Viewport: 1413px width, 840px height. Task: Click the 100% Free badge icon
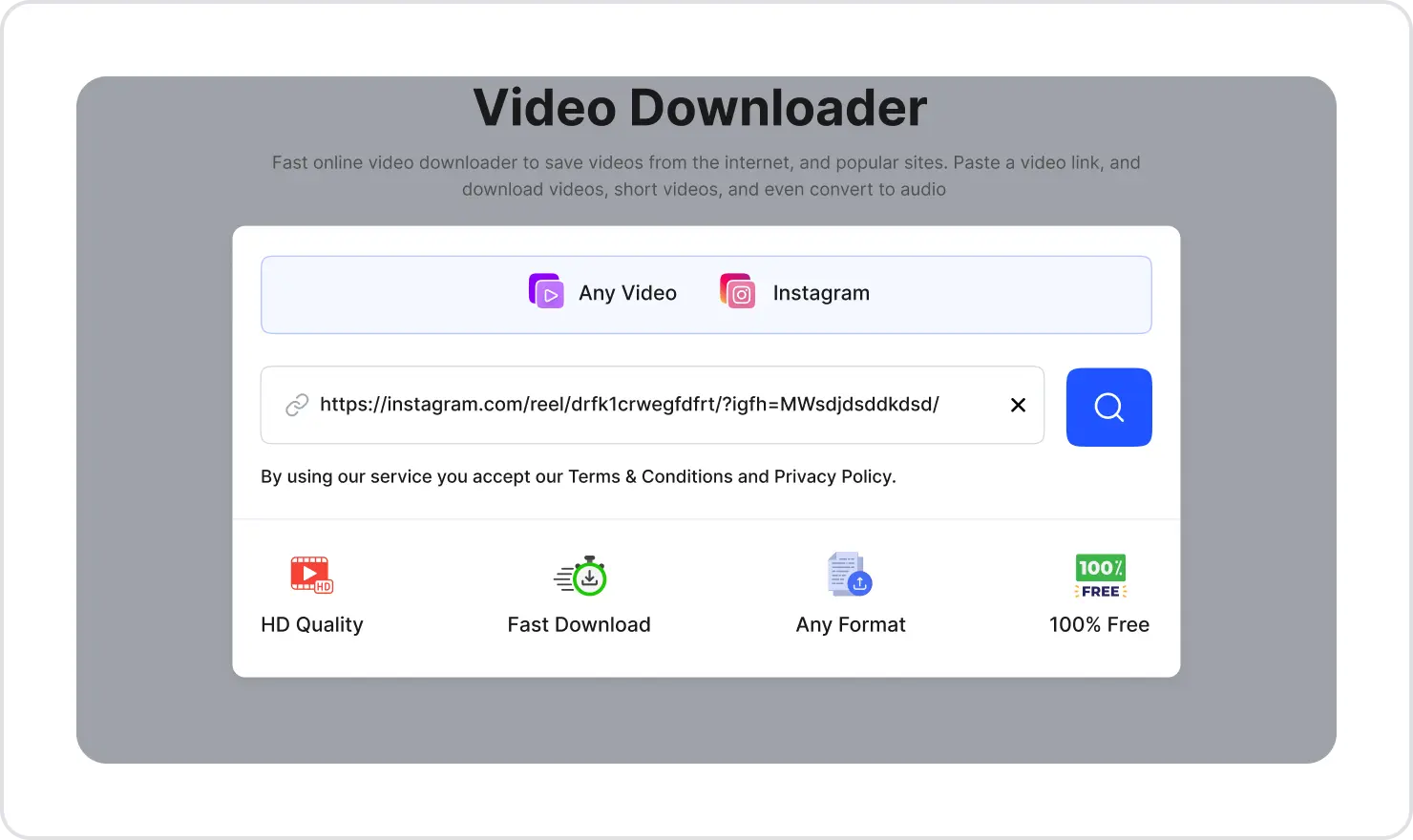1100,575
